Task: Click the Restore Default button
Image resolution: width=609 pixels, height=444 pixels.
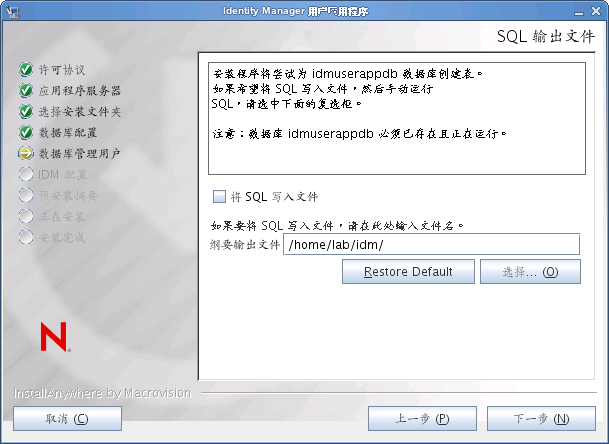Action: [408, 272]
